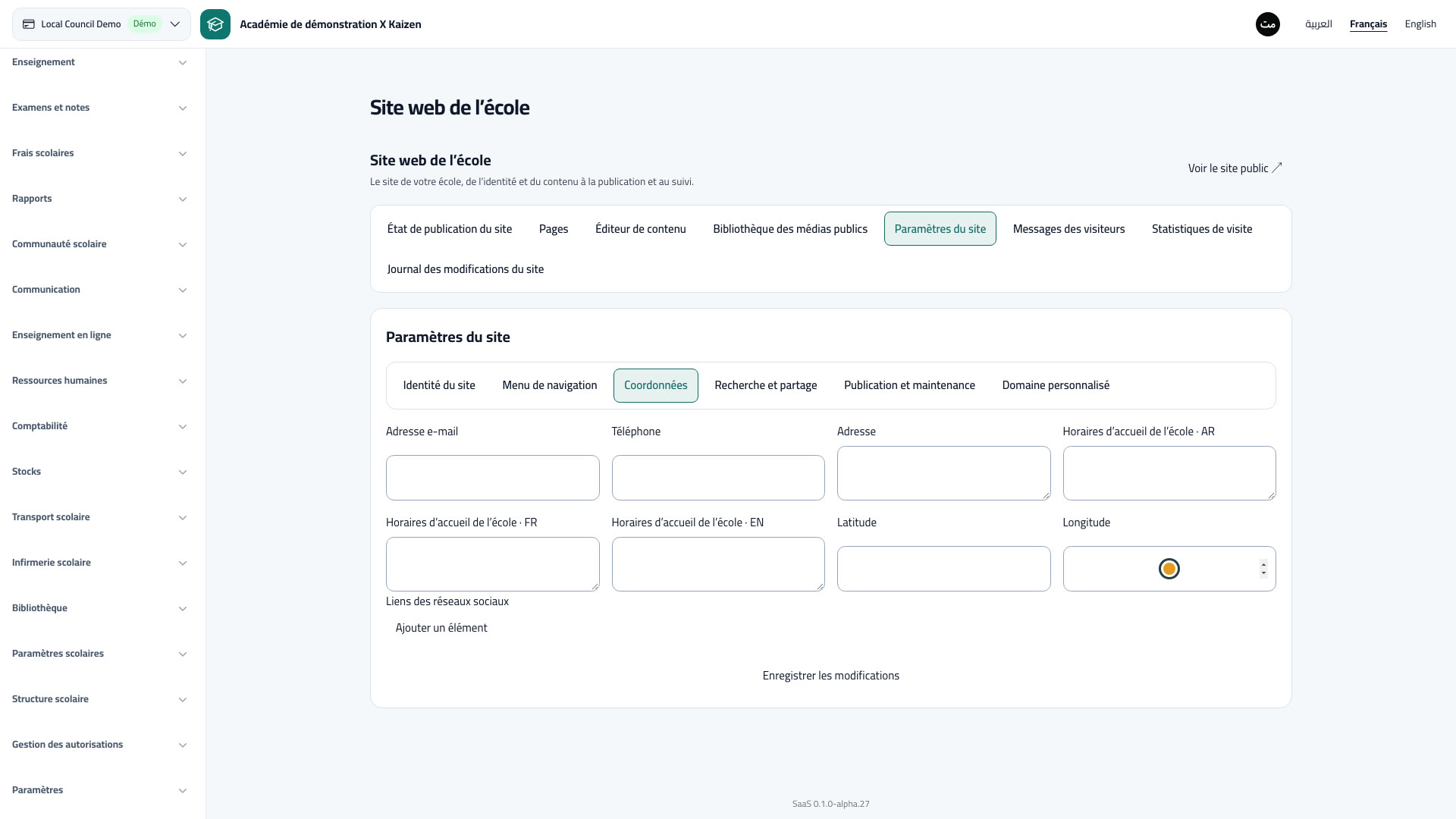This screenshot has height=819, width=1456.
Task: Expand the Communication sidebar section
Action: (x=99, y=290)
